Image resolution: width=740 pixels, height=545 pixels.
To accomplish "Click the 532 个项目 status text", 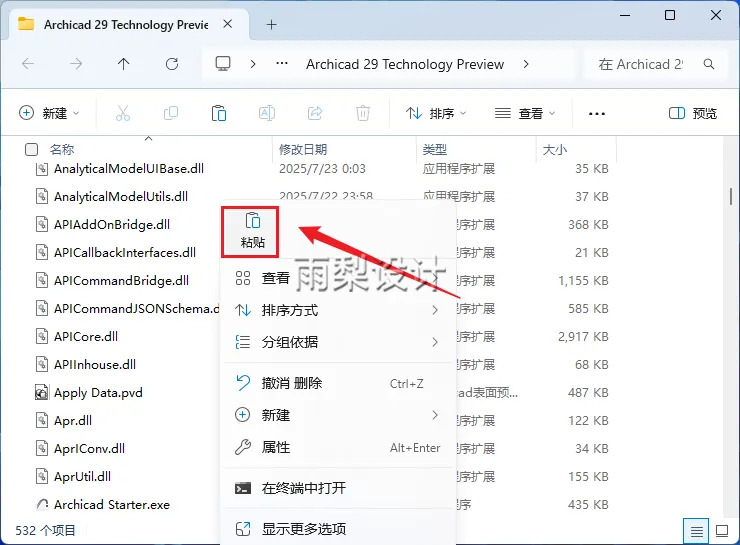I will (x=45, y=530).
